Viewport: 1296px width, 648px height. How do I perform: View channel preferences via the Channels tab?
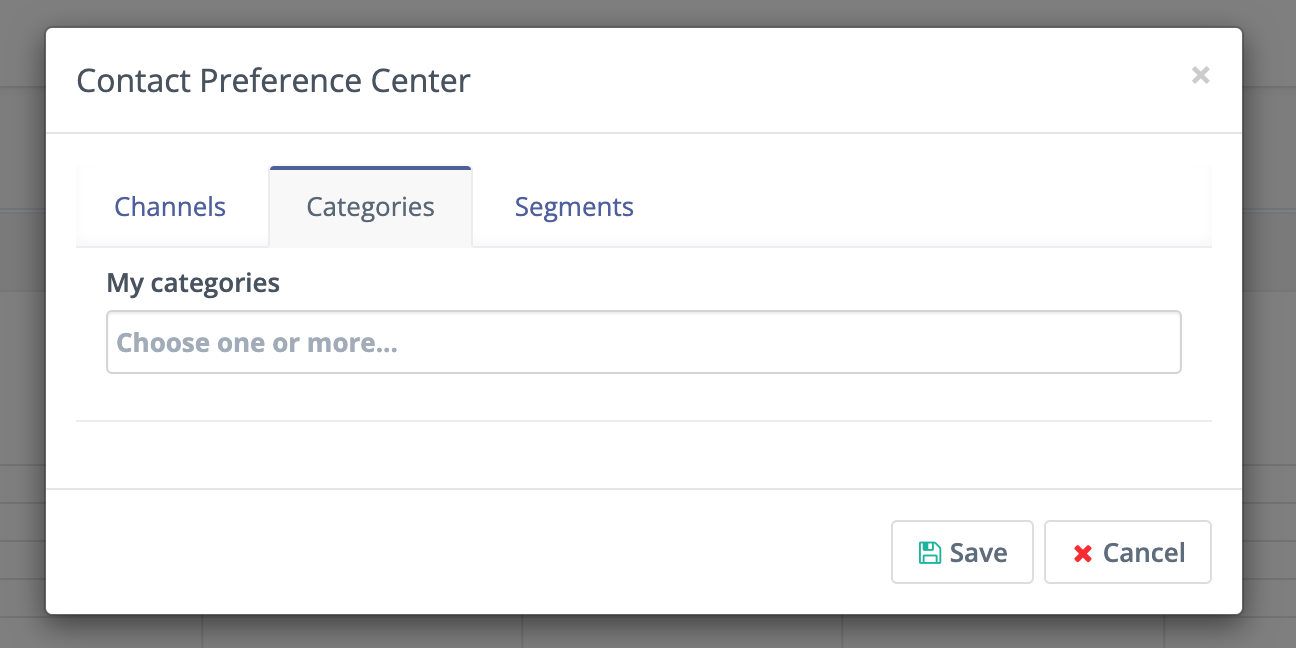click(x=169, y=206)
